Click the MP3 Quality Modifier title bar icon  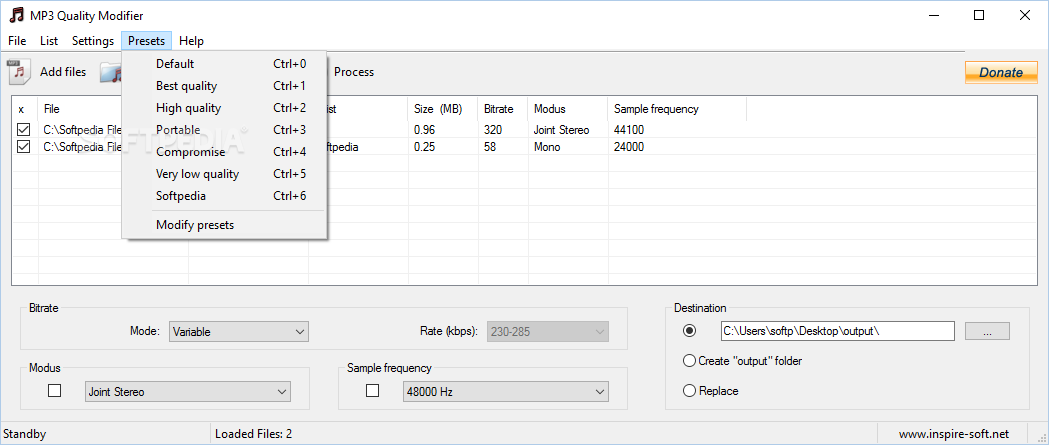pyautogui.click(x=17, y=15)
